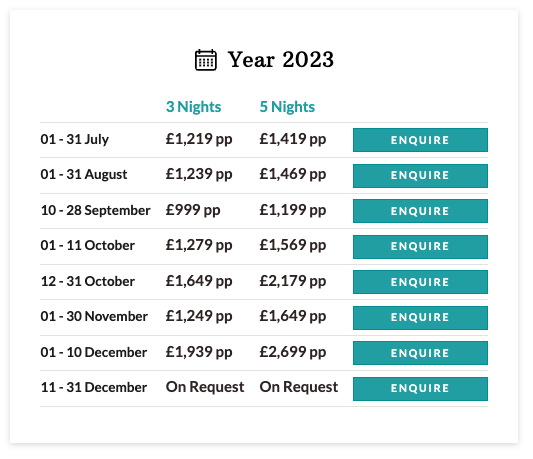Enquire about the 01 - 31 July dates
Image resolution: width=533 pixels, height=459 pixels.
tap(420, 140)
